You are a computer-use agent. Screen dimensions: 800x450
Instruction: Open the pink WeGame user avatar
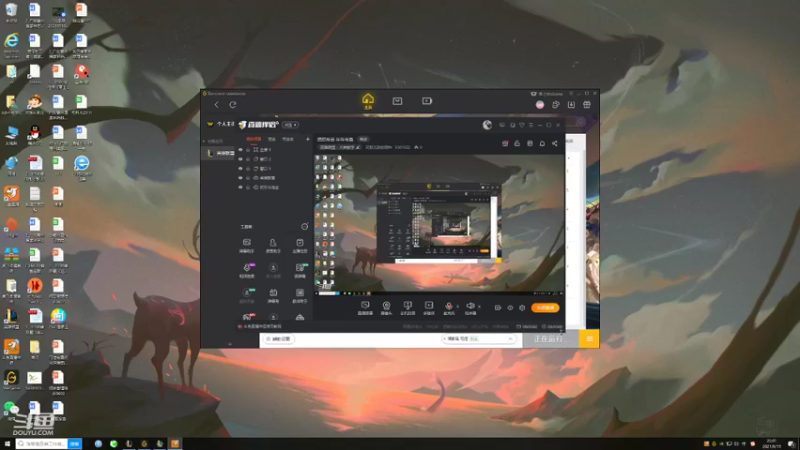540,105
